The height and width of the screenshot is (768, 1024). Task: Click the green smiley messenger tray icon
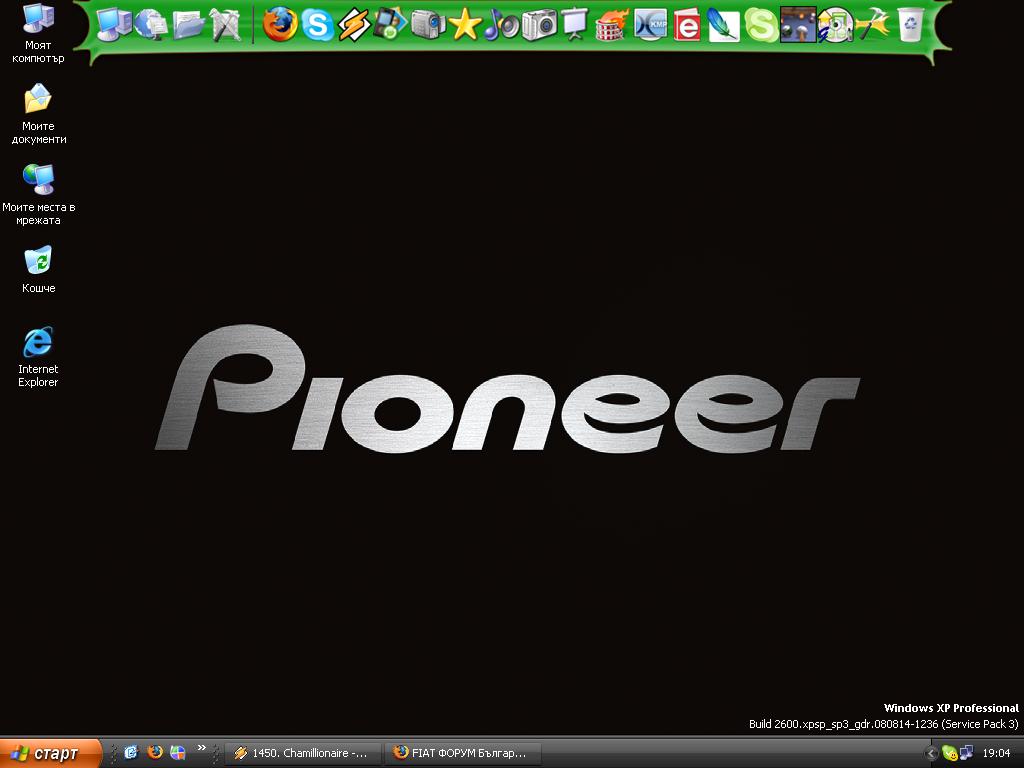950,753
